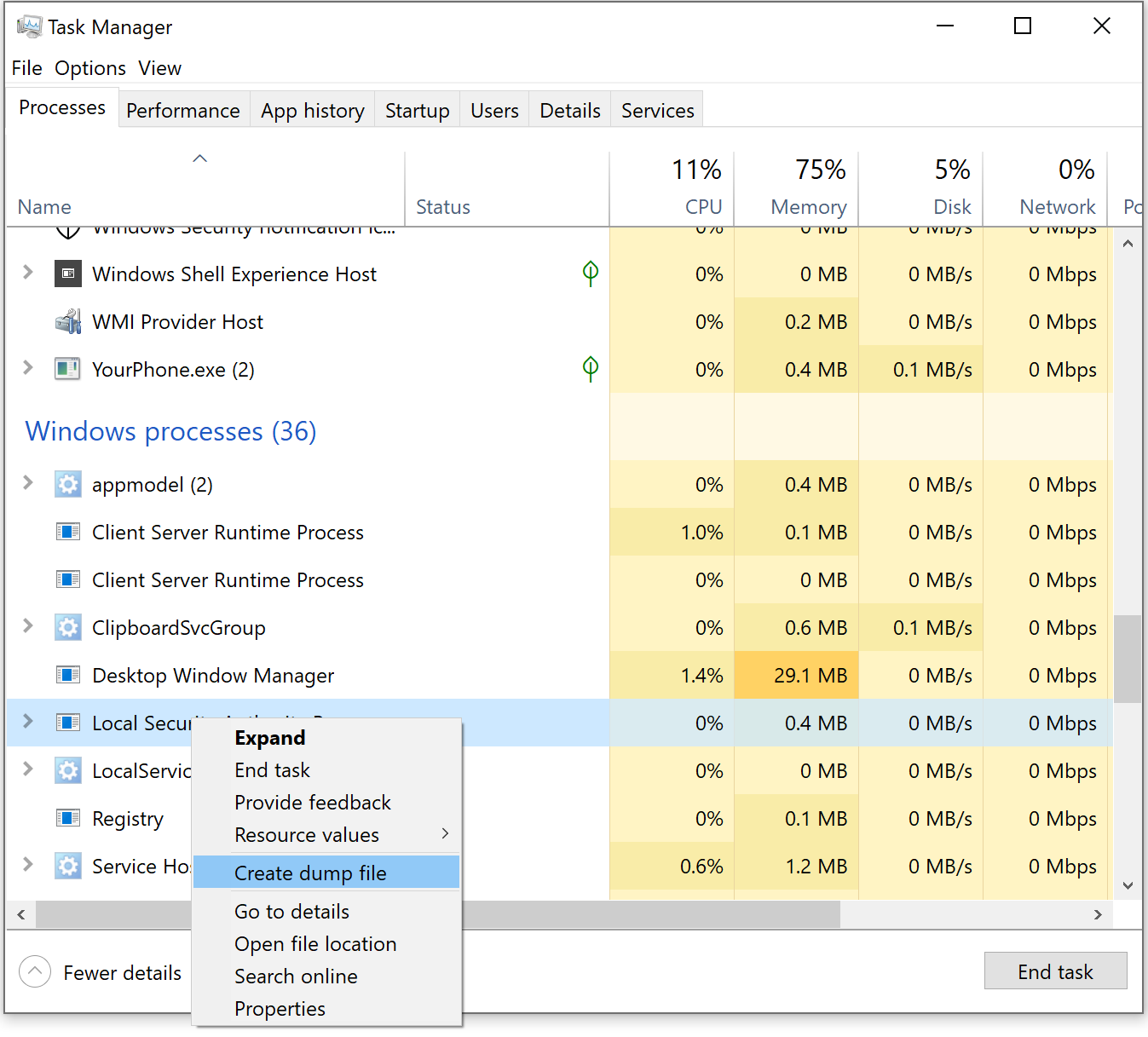Click the Registry process icon
This screenshot has height=1037, width=1148.
pyautogui.click(x=68, y=818)
